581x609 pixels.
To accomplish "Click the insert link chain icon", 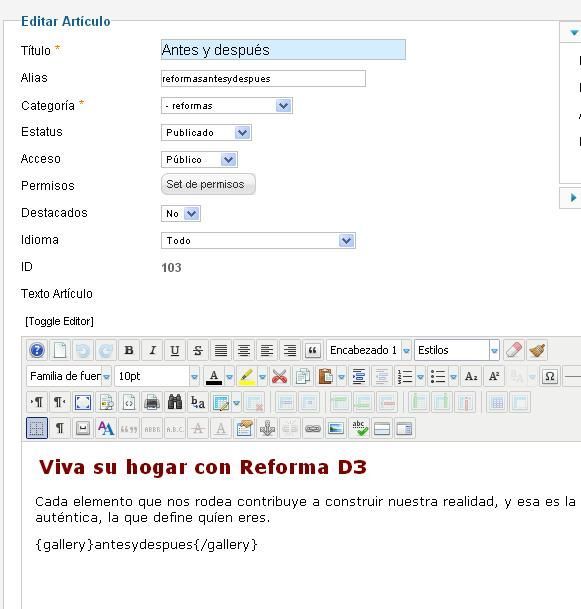I will pos(313,428).
